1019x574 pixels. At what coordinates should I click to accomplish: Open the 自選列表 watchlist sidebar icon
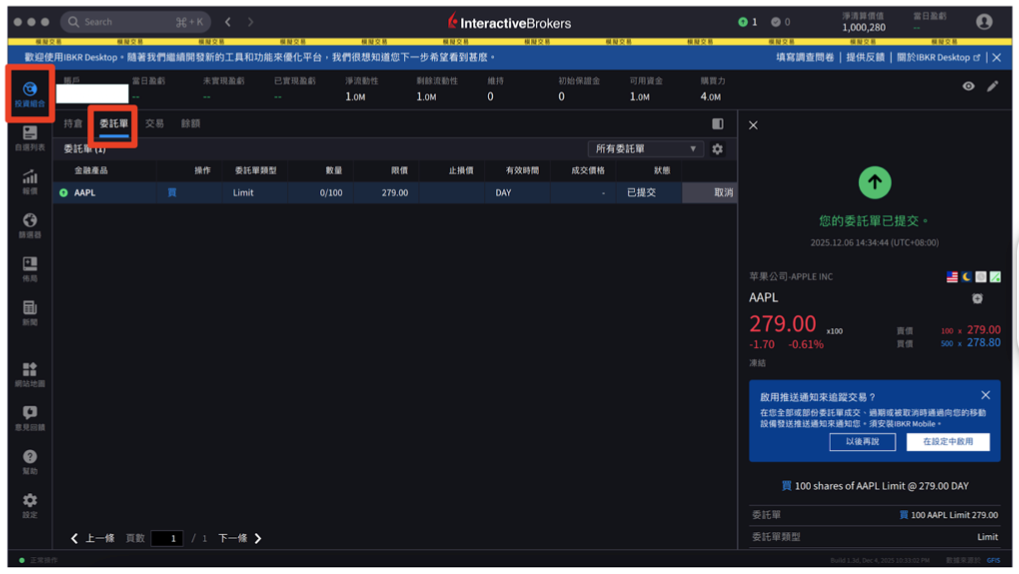tap(30, 138)
